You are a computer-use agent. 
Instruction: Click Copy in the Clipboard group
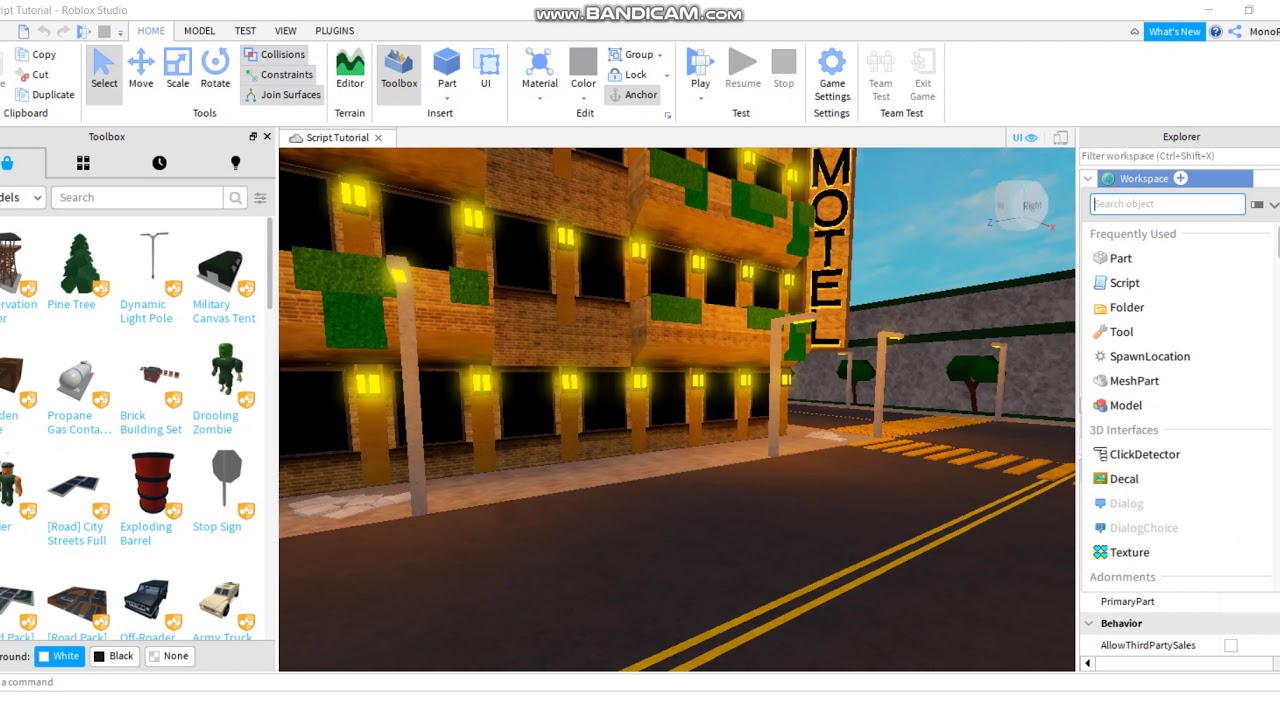pos(36,55)
